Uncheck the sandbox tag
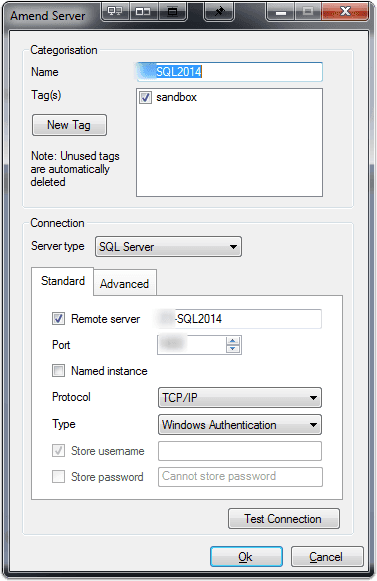The image size is (377, 581). 145,97
